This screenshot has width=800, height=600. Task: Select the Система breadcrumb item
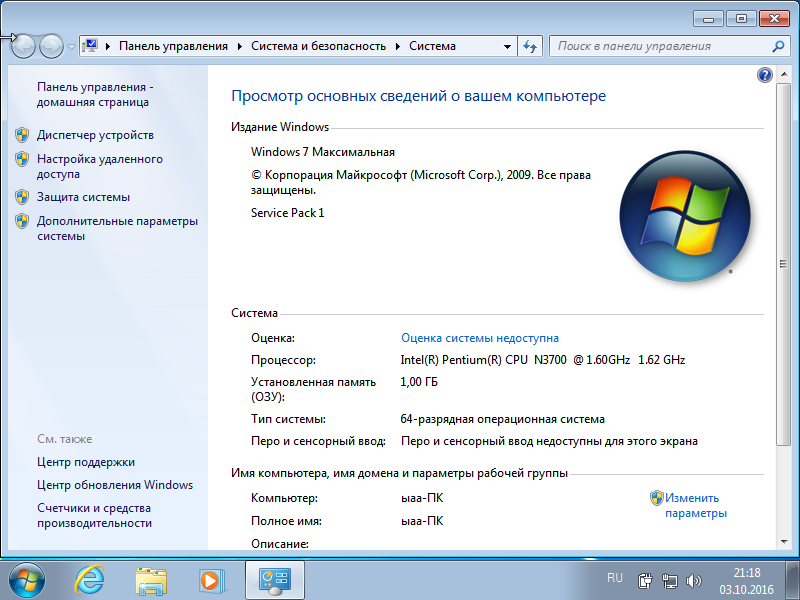pos(432,46)
